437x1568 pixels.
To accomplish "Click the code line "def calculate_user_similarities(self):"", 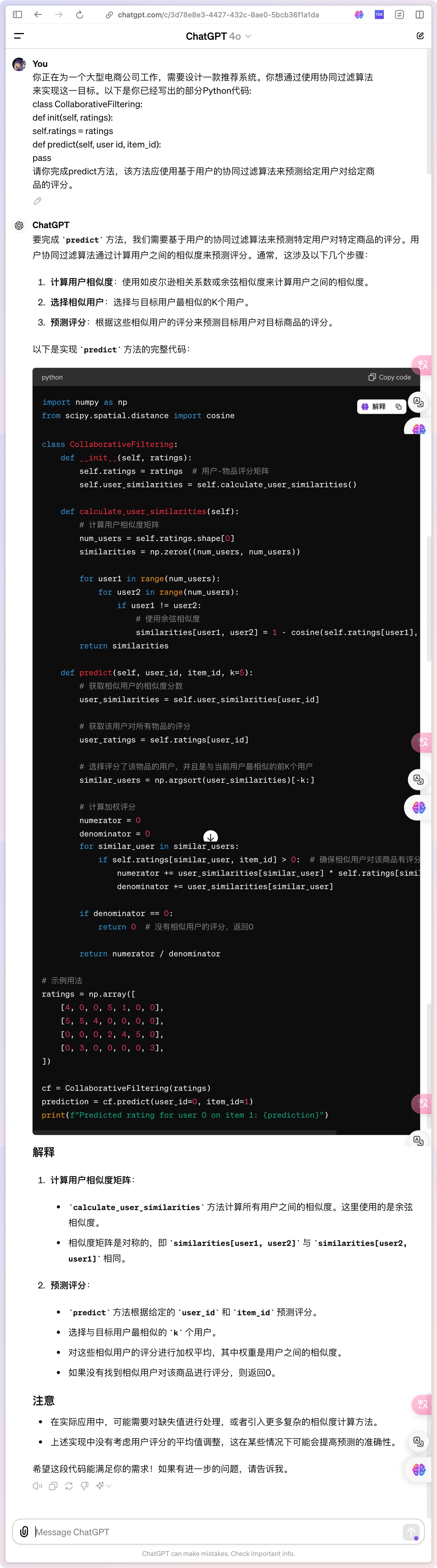I will tap(150, 511).
